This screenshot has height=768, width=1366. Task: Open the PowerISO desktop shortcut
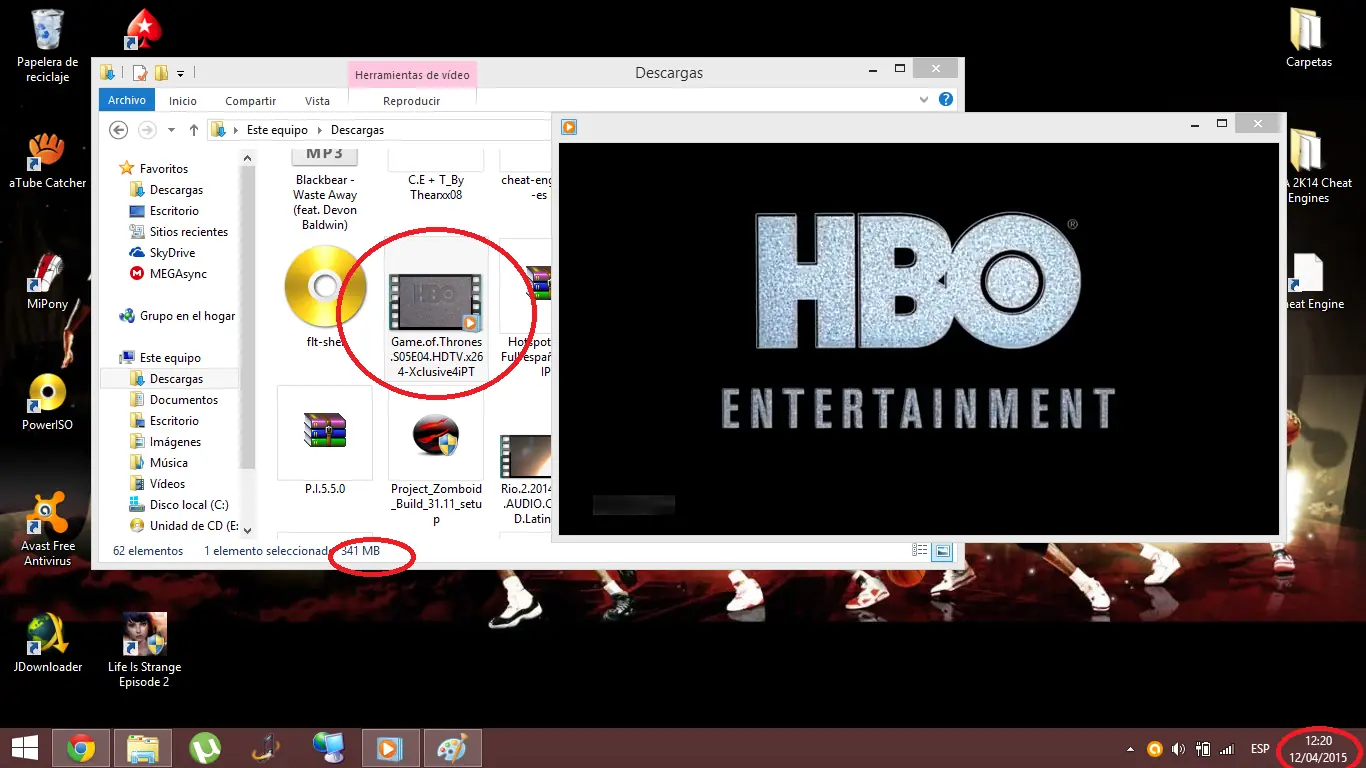47,402
